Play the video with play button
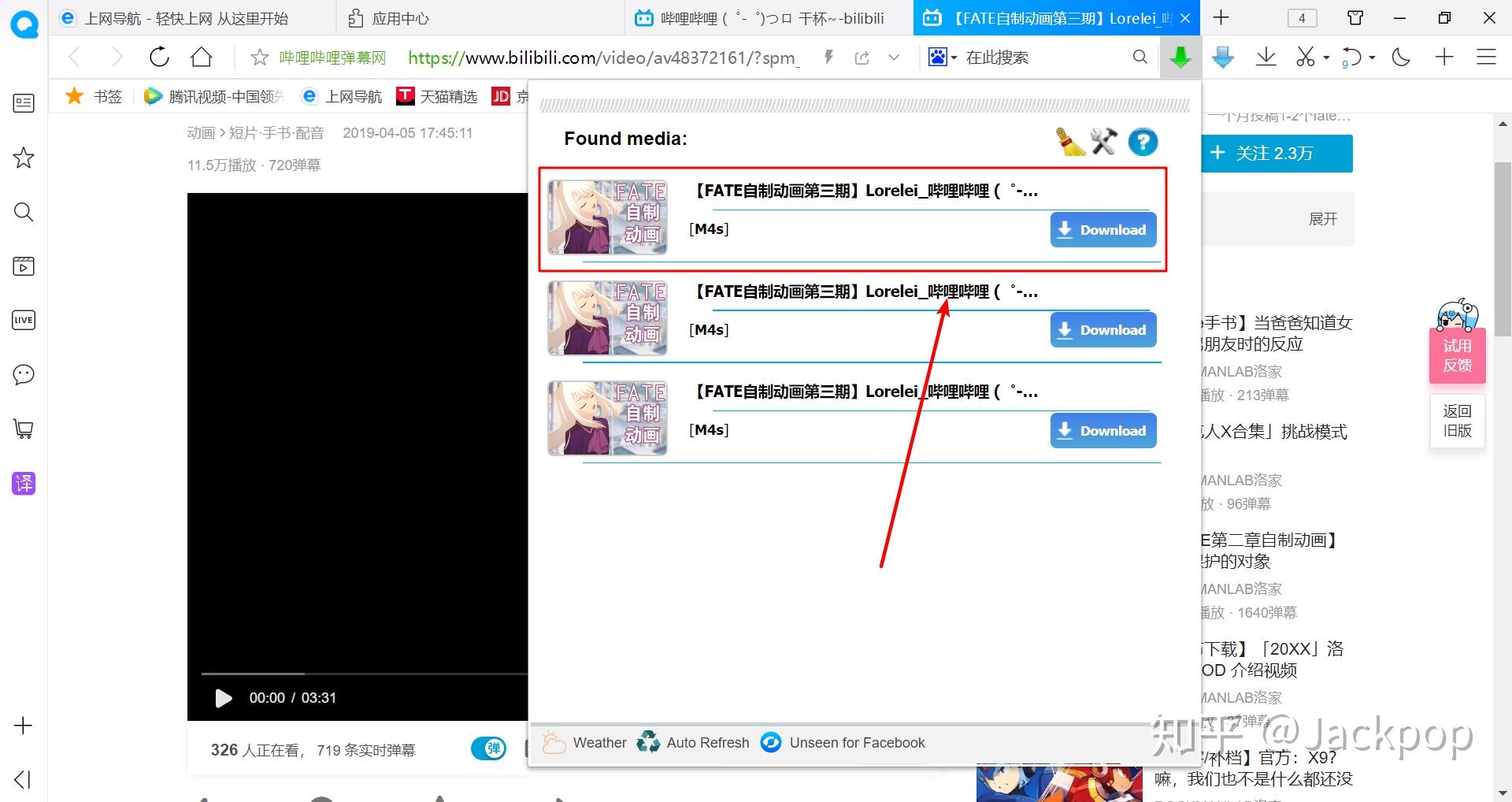This screenshot has height=802, width=1512. point(224,698)
